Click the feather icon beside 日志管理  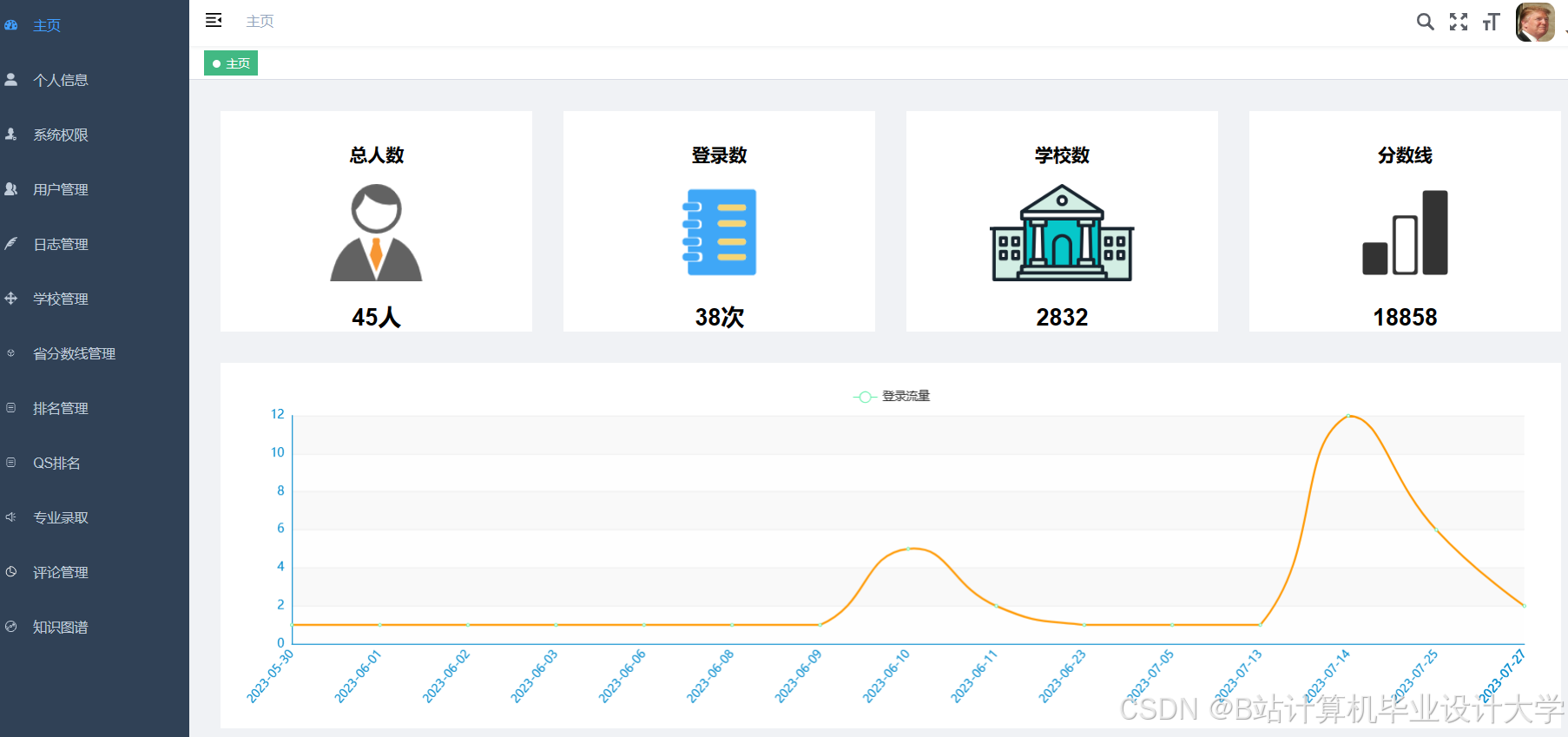pyautogui.click(x=11, y=243)
